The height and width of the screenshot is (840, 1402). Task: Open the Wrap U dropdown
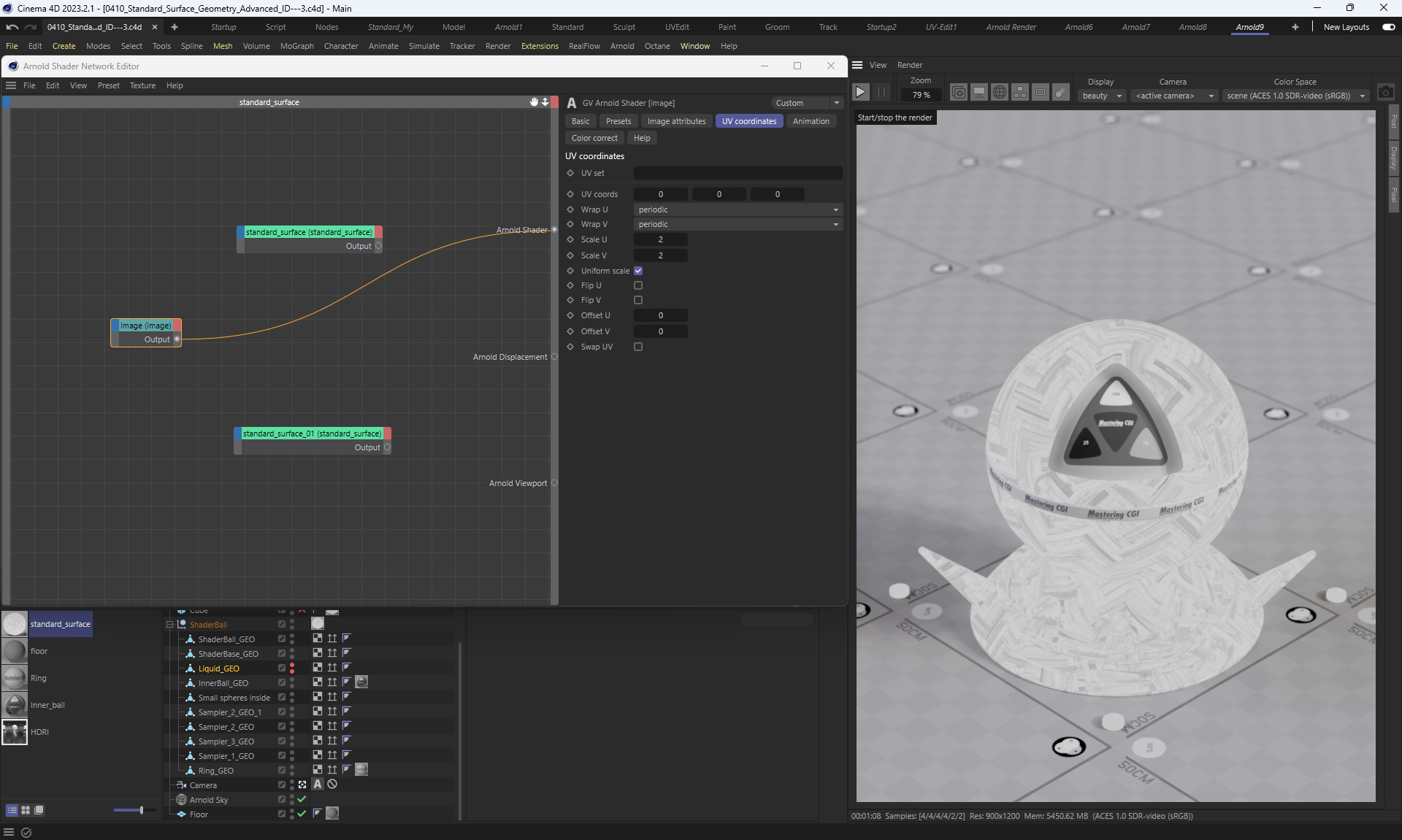(738, 209)
